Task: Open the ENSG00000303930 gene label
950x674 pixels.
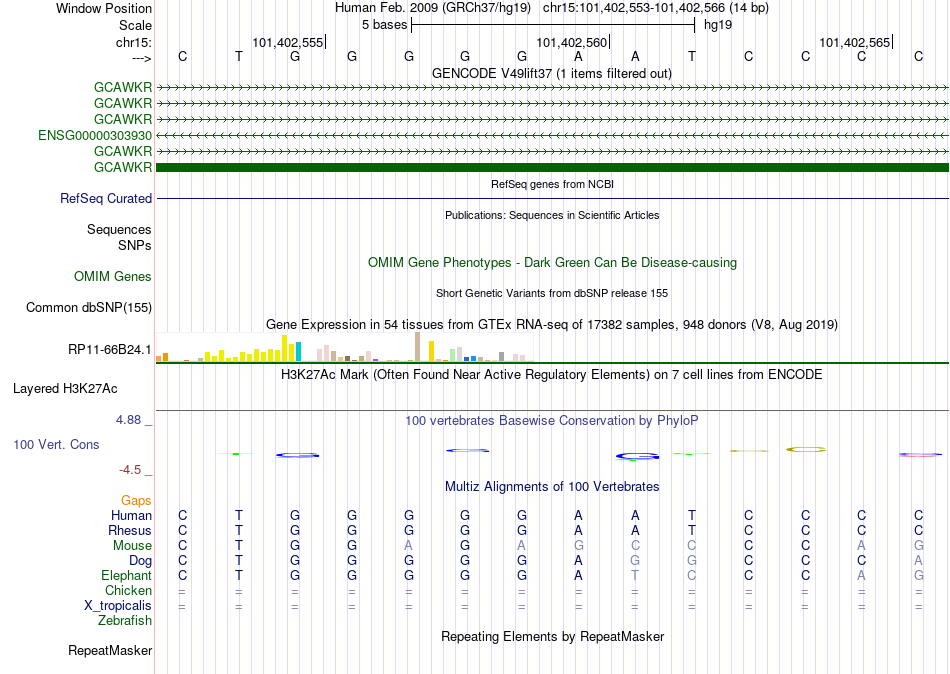Action: coord(95,135)
